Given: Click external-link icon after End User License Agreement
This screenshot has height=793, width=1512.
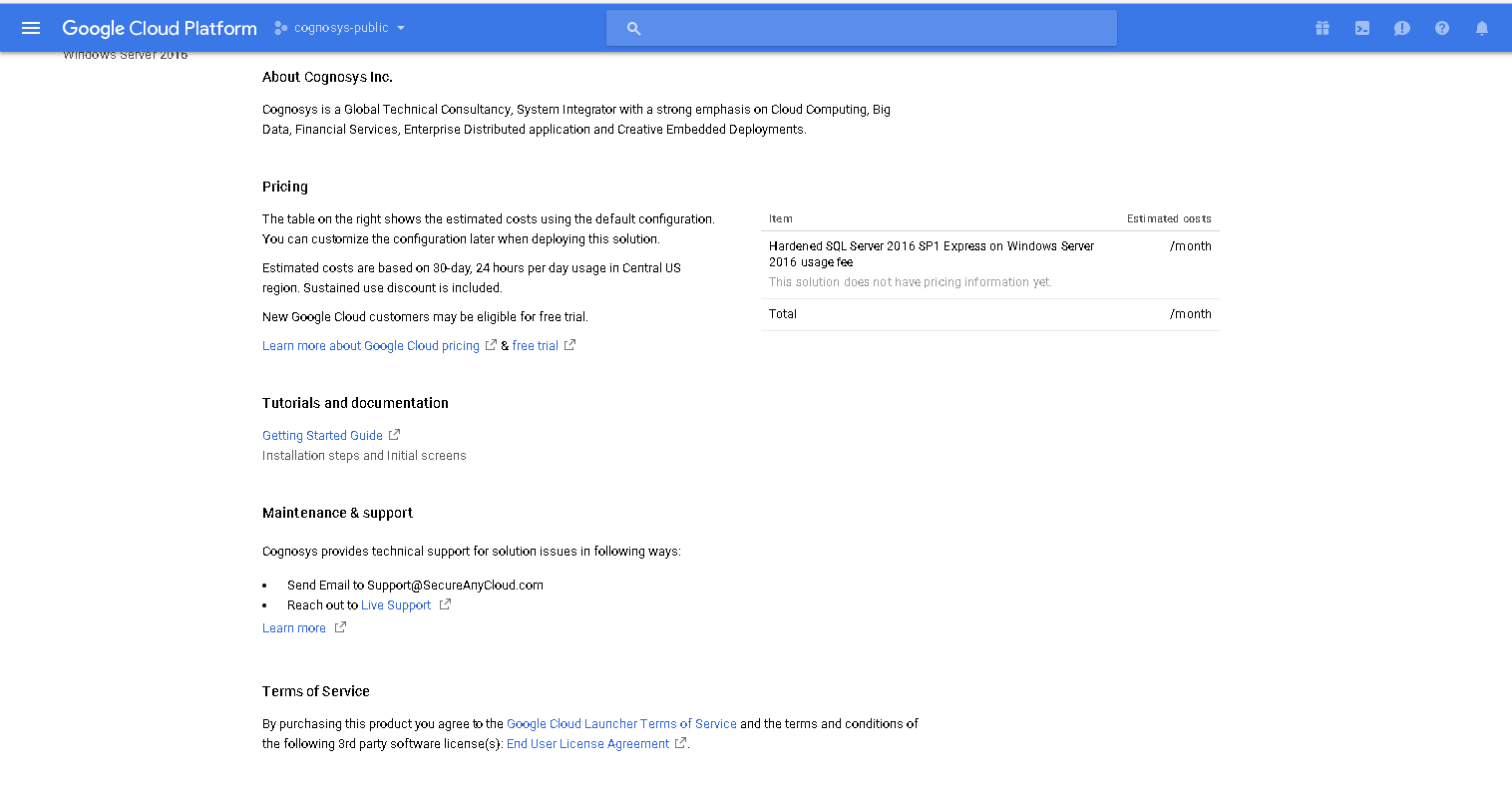Looking at the screenshot, I should [x=680, y=743].
